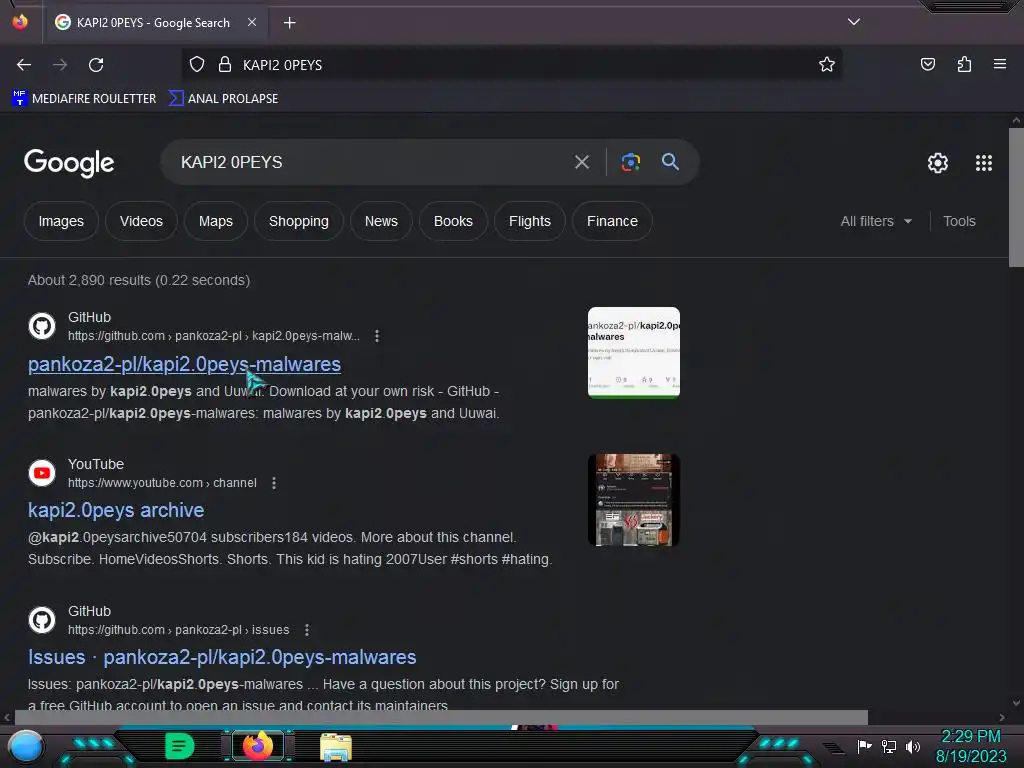Click the YouTube favicon of the second result
1024x768 pixels.
point(42,473)
